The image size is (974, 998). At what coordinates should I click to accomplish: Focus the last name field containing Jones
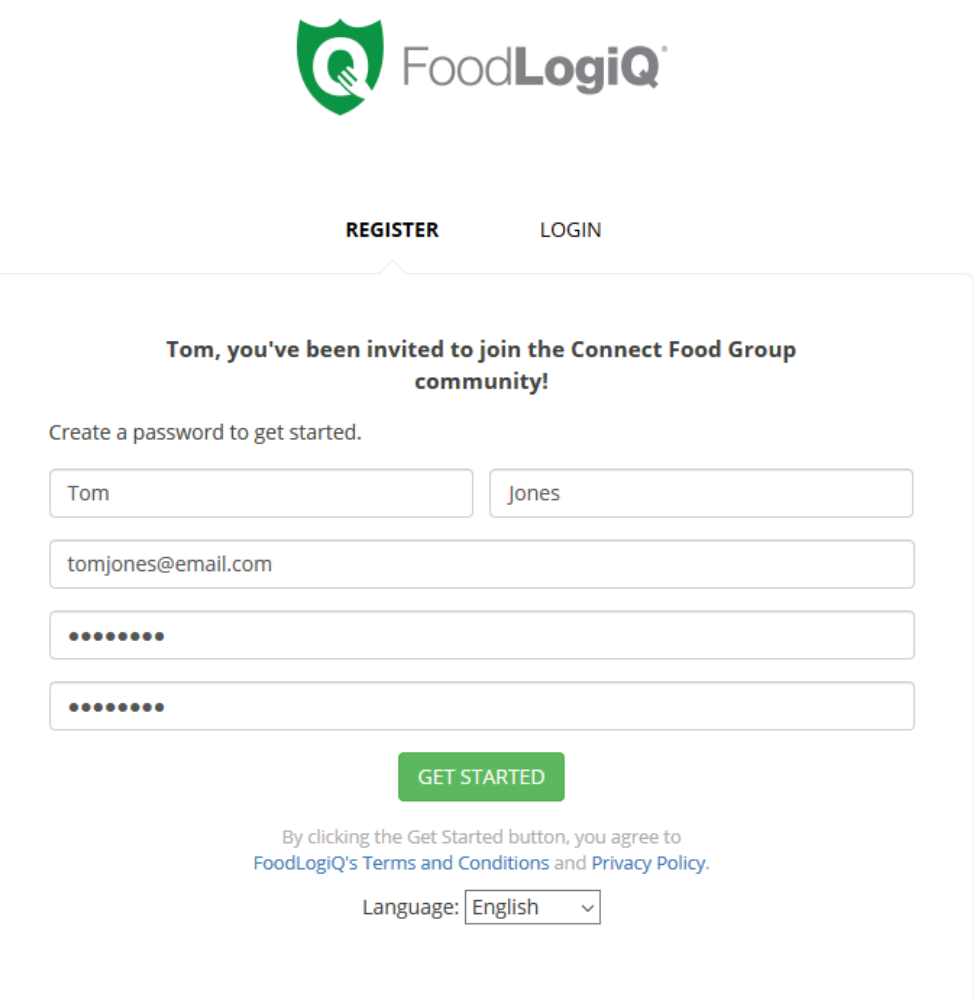pos(702,493)
